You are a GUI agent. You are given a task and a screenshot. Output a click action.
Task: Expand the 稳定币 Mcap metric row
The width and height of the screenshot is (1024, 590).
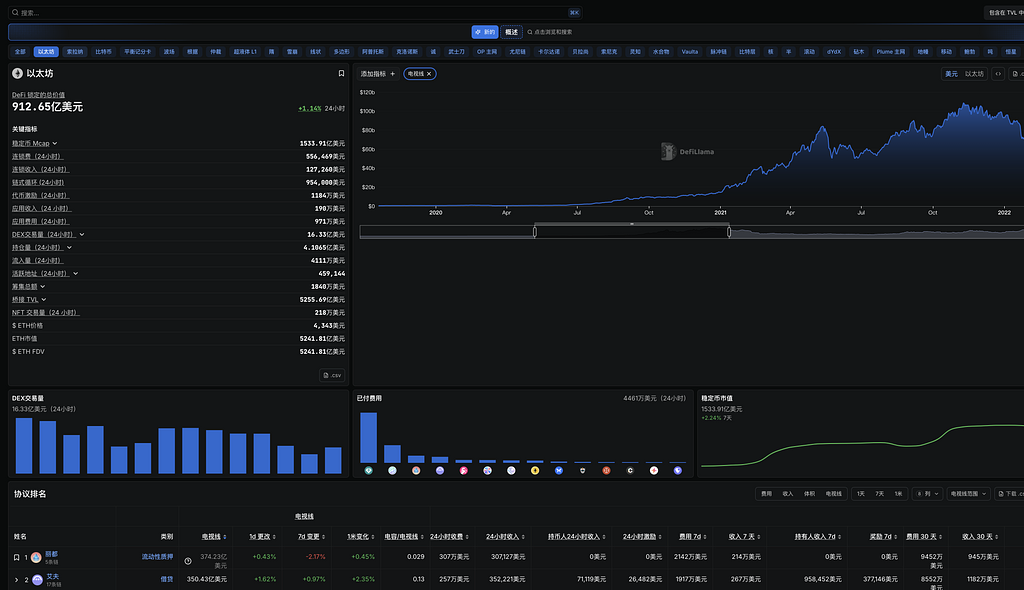55,143
